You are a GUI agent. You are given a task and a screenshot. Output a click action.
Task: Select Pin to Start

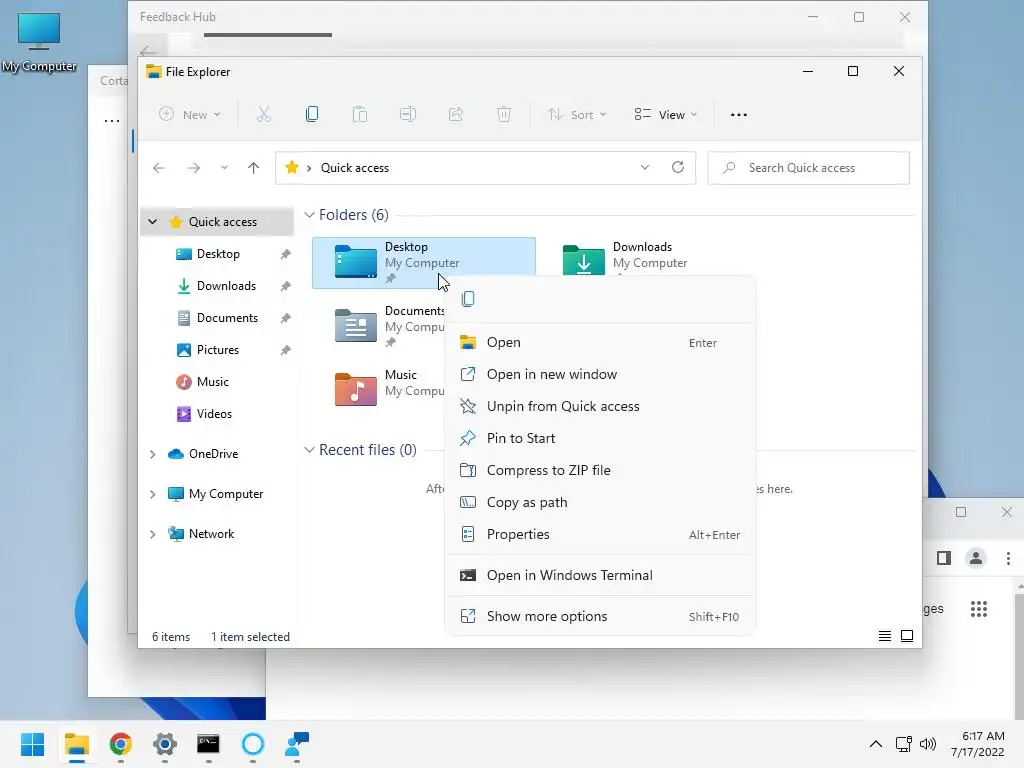pos(600,438)
